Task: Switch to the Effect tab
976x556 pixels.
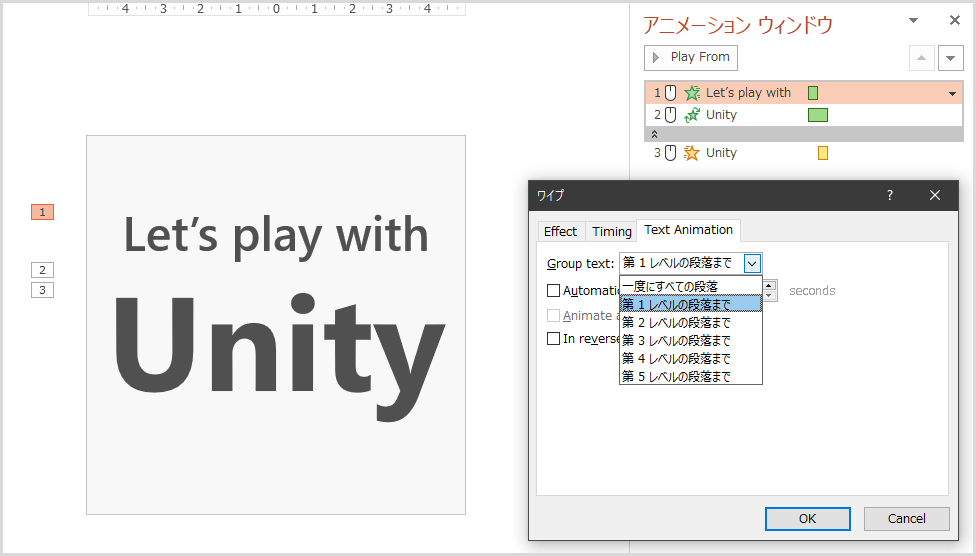Action: pos(560,232)
